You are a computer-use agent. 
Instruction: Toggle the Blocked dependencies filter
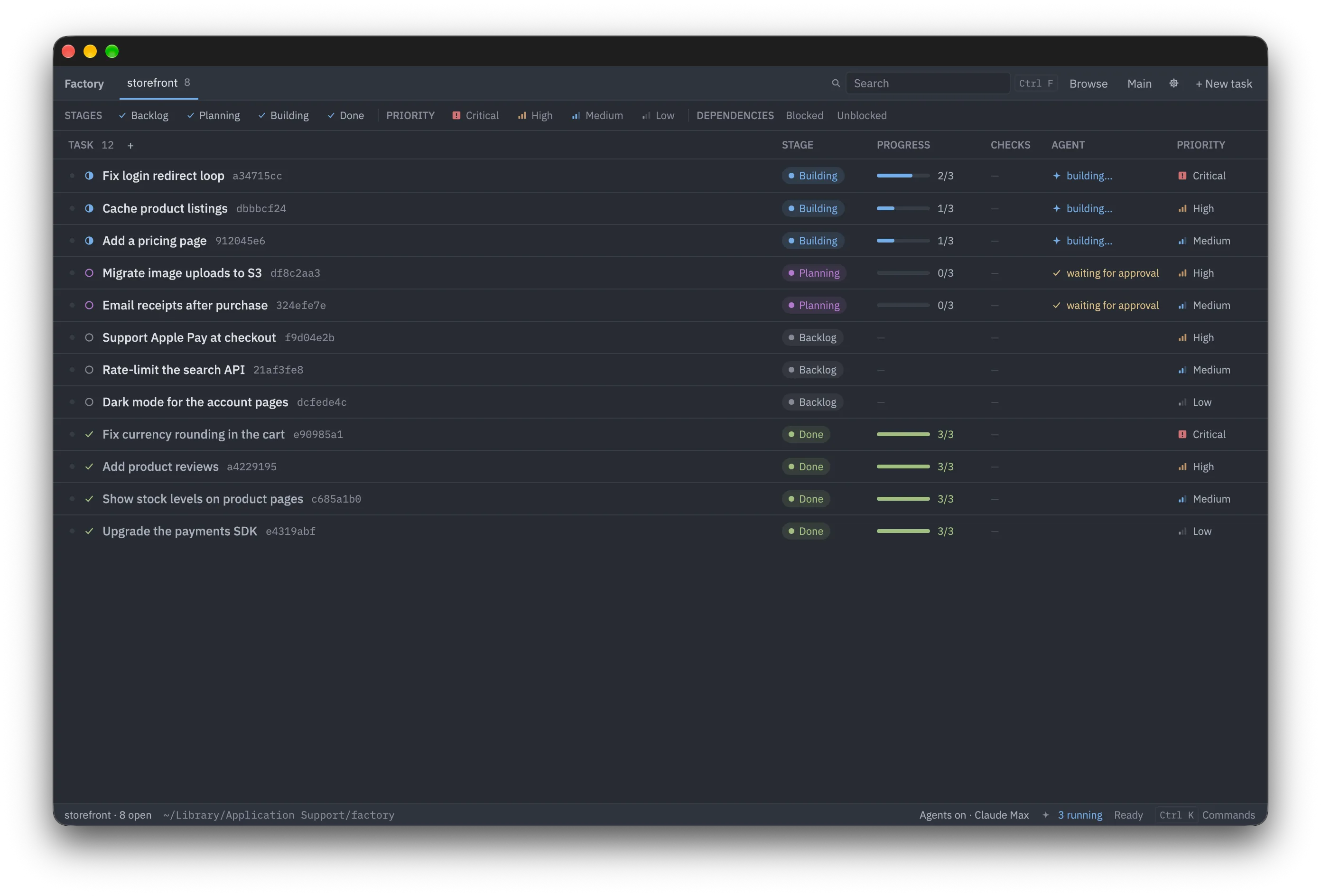pos(804,115)
